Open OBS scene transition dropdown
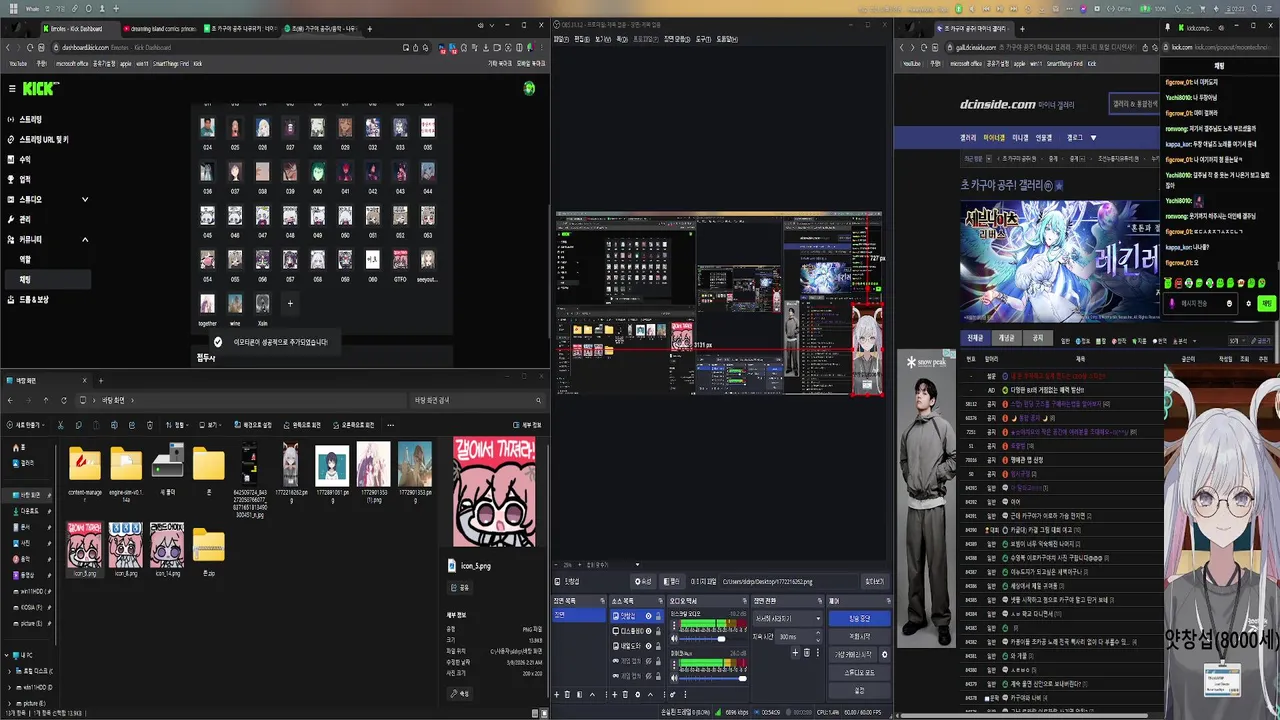The width and height of the screenshot is (1280, 720). (x=788, y=619)
